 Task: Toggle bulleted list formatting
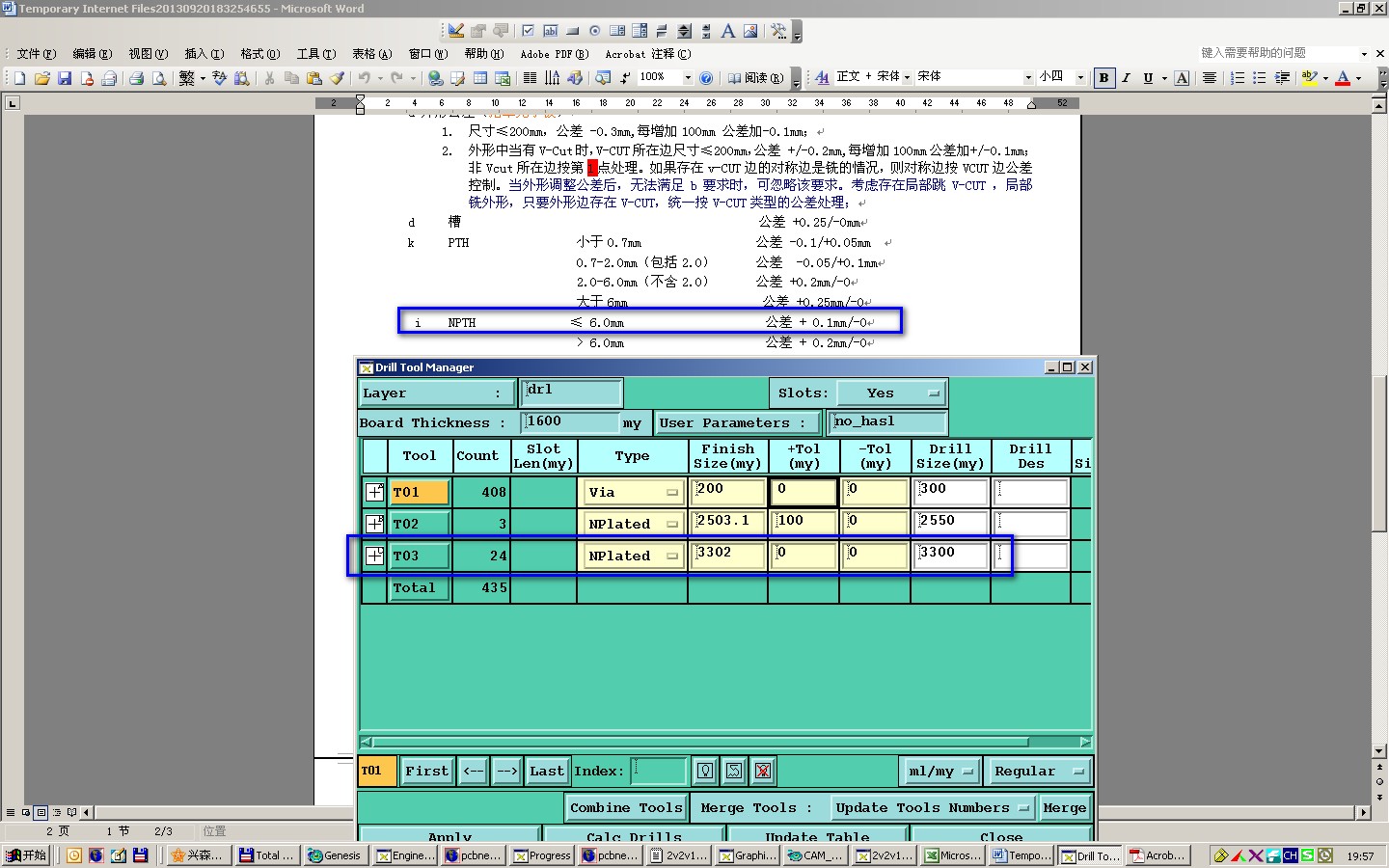(1260, 78)
